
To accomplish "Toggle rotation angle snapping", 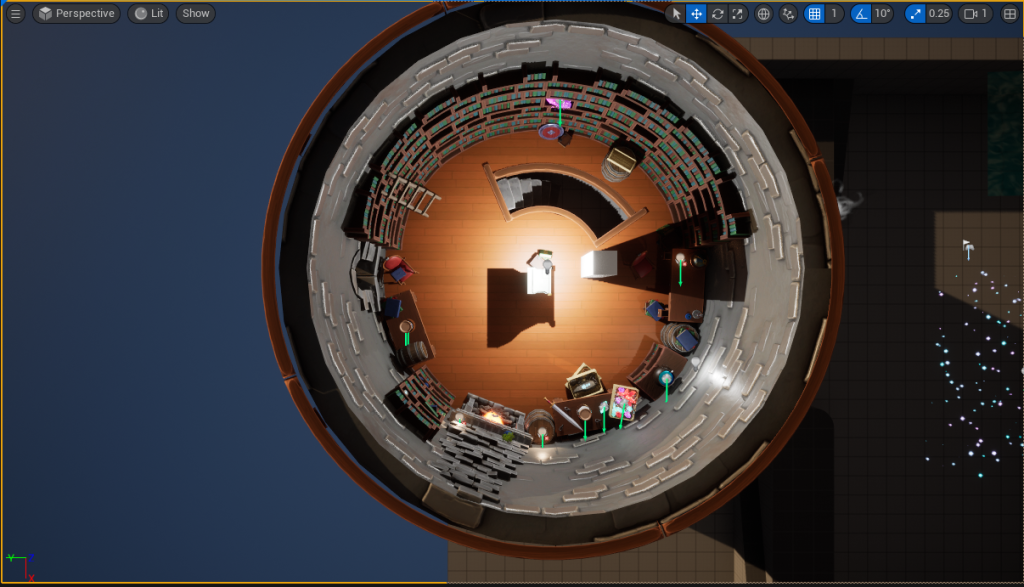I will tap(860, 14).
